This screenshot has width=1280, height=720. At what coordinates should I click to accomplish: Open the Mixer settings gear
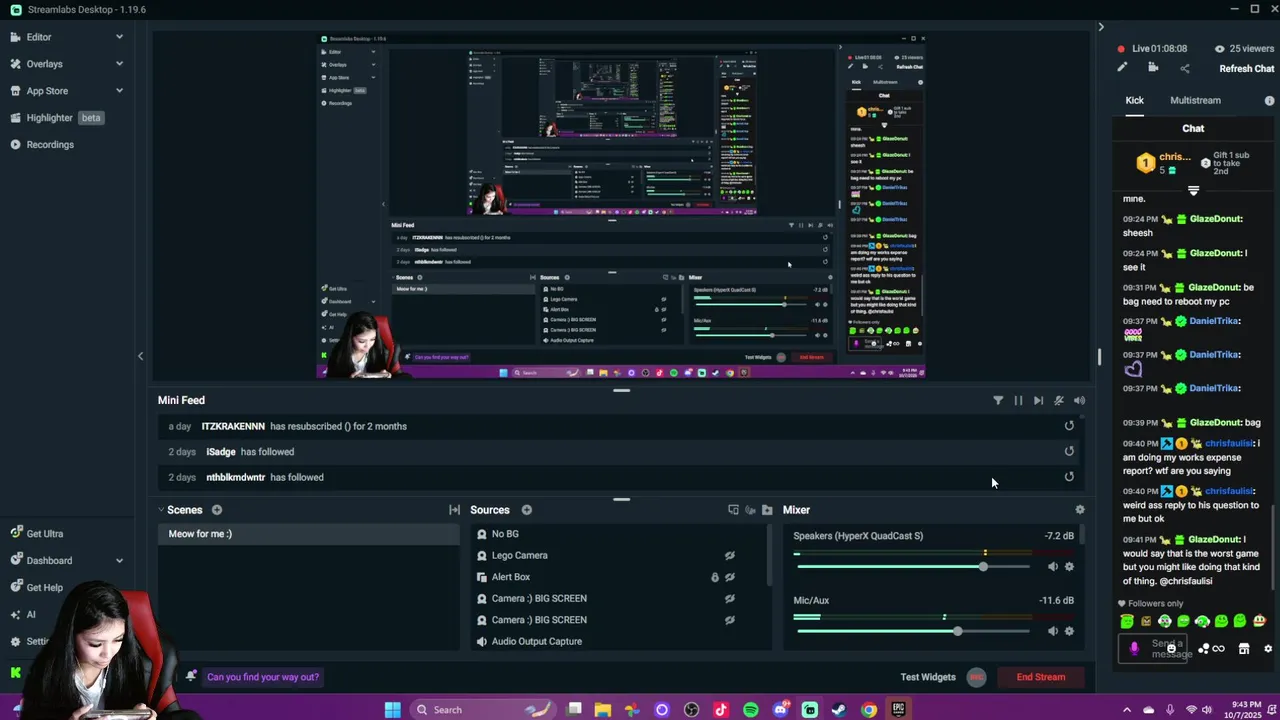tap(1080, 510)
